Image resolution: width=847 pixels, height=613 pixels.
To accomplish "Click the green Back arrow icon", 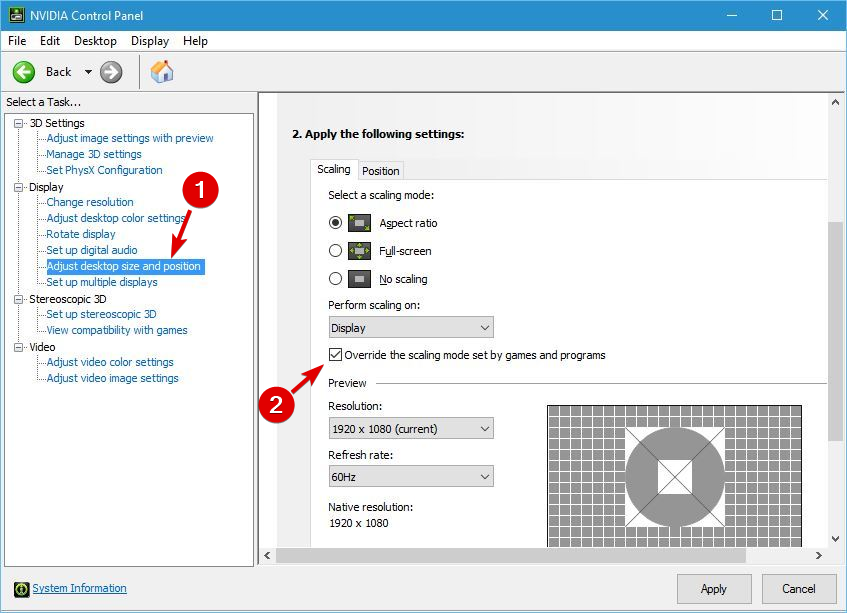I will [24, 72].
